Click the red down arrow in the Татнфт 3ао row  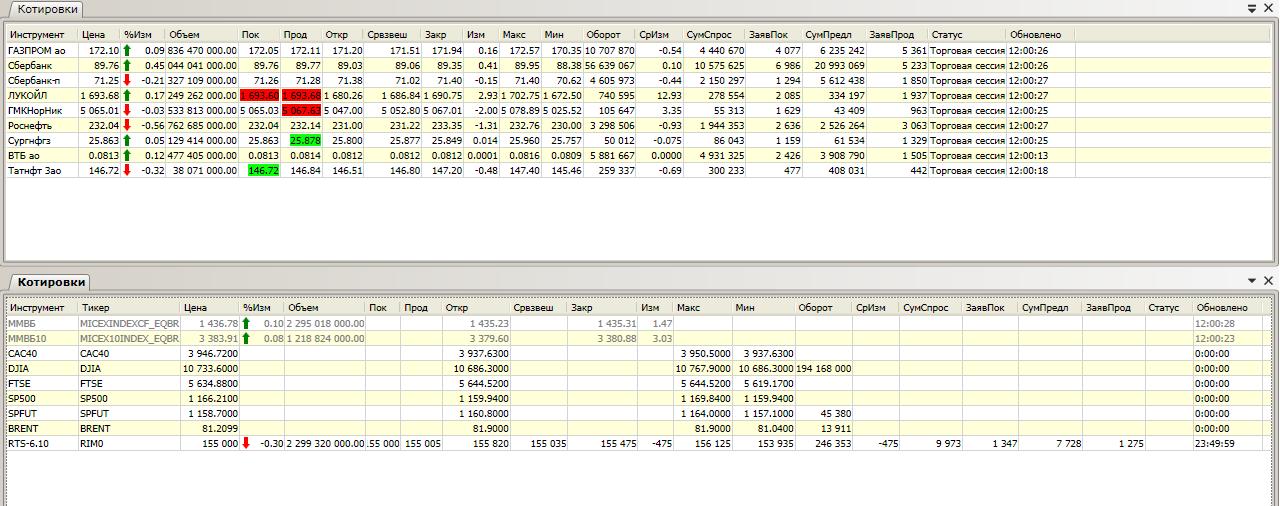pos(127,170)
